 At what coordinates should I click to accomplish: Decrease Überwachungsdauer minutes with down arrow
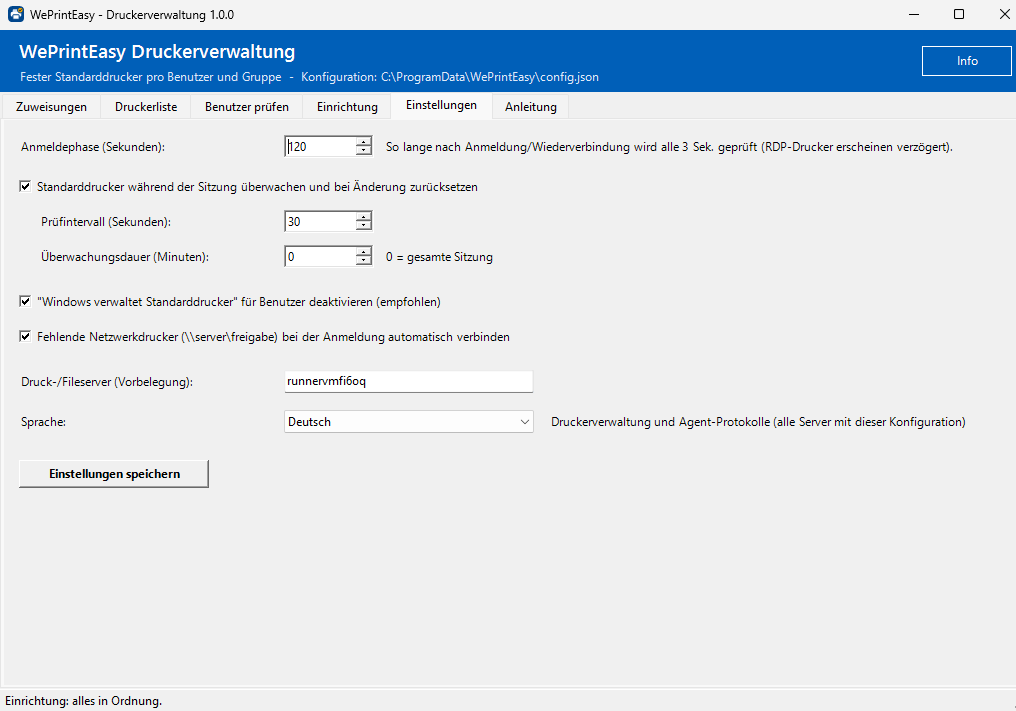(x=364, y=261)
